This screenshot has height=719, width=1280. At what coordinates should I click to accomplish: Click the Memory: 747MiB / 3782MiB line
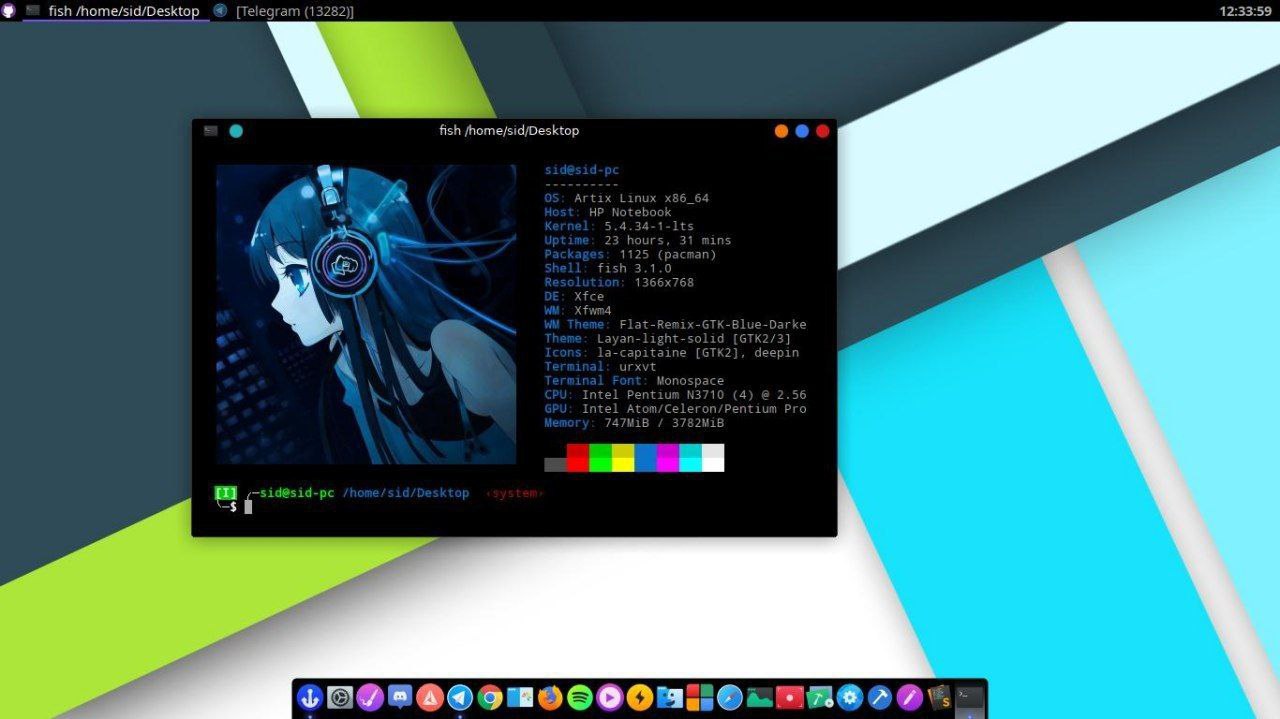click(634, 423)
